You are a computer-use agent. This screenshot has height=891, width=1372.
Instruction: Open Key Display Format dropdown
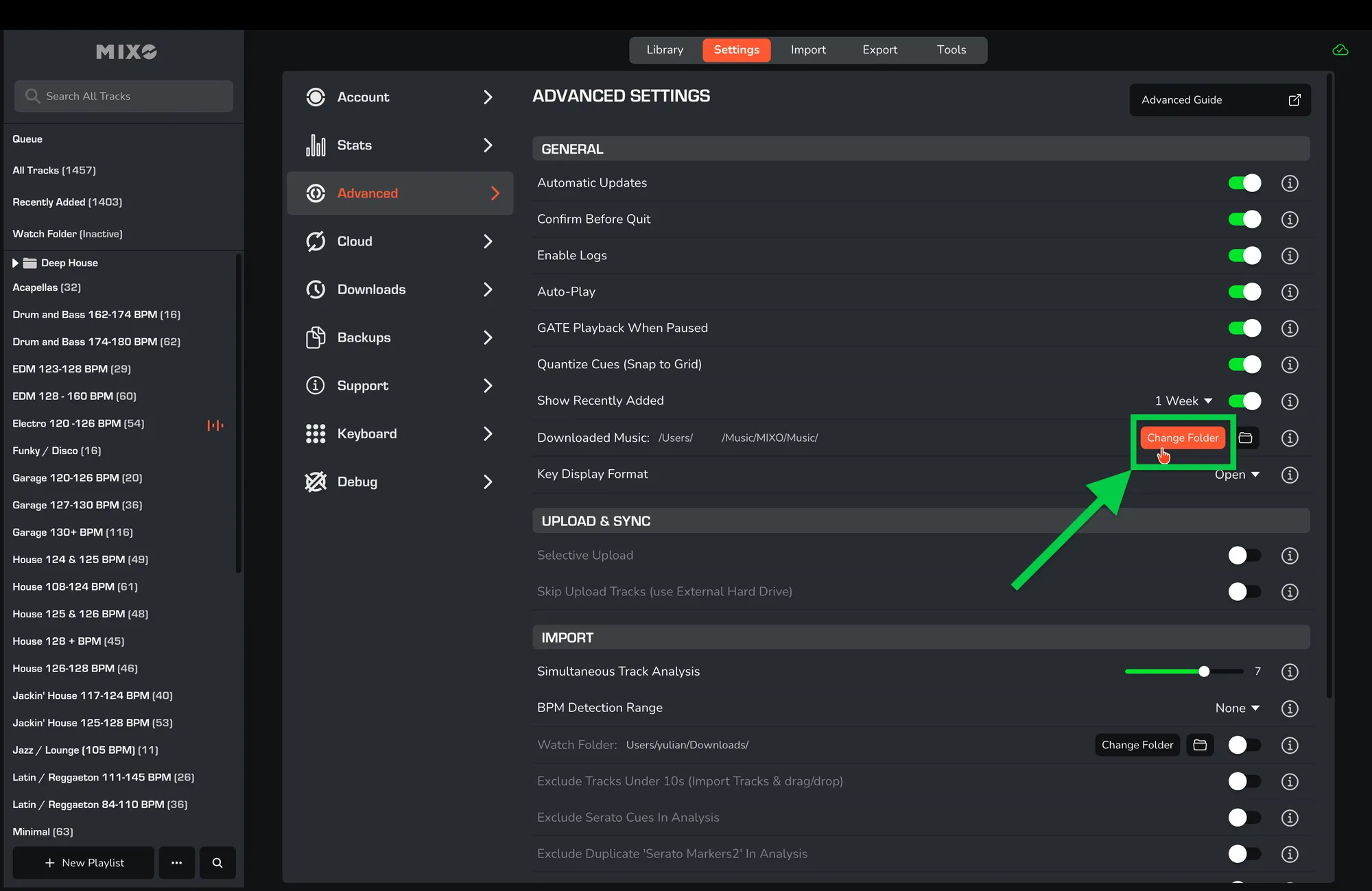[x=1237, y=475]
